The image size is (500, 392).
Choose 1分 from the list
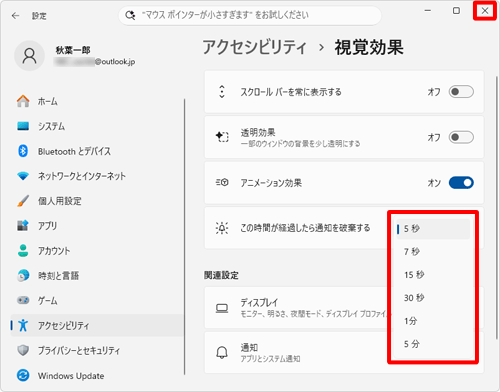click(x=433, y=321)
